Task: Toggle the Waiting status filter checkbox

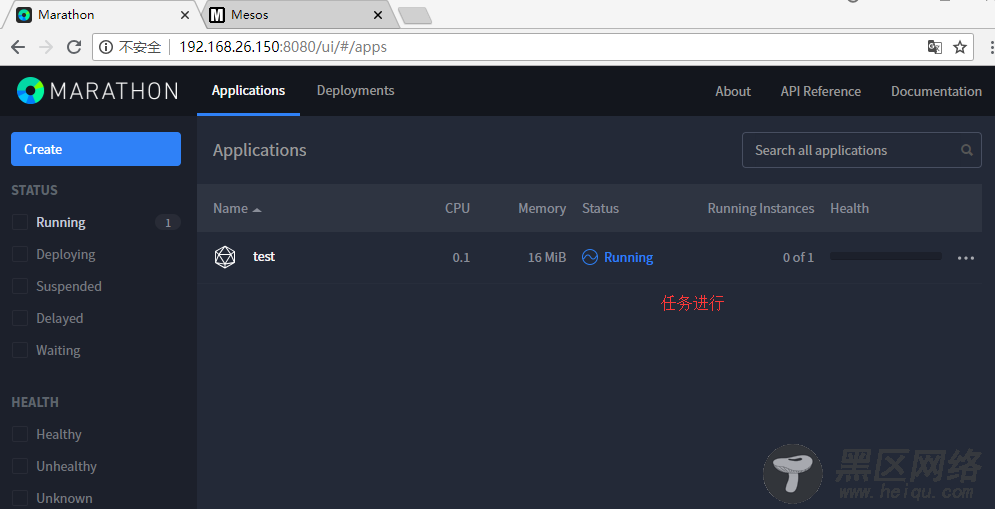Action: coord(20,350)
